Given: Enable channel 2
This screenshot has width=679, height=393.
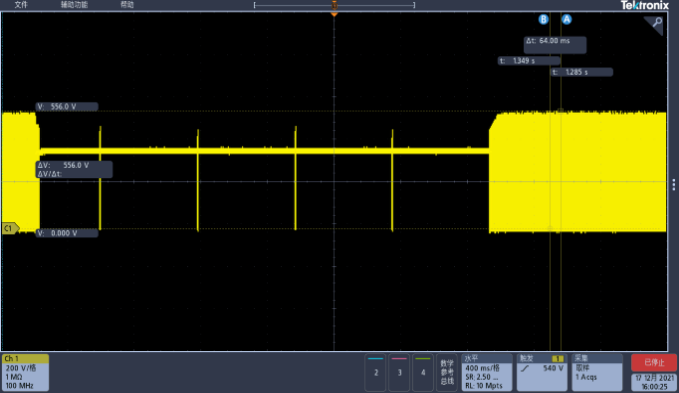Looking at the screenshot, I should [375, 372].
